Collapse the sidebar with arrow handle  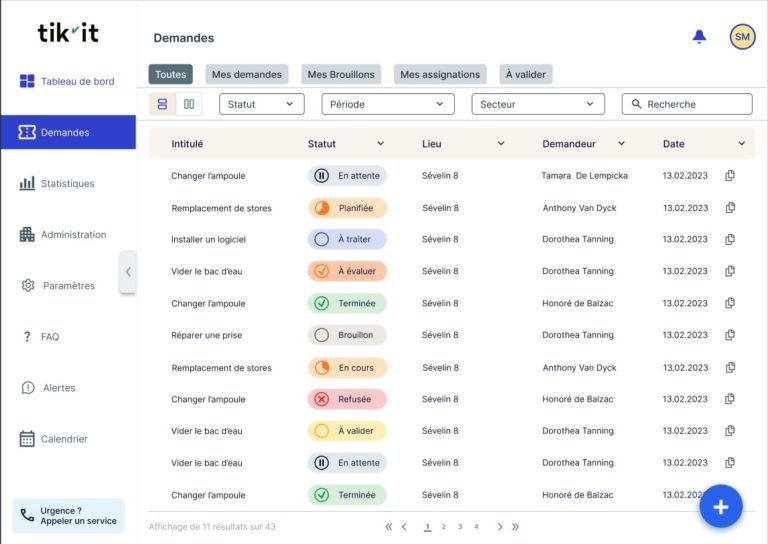pyautogui.click(x=128, y=271)
